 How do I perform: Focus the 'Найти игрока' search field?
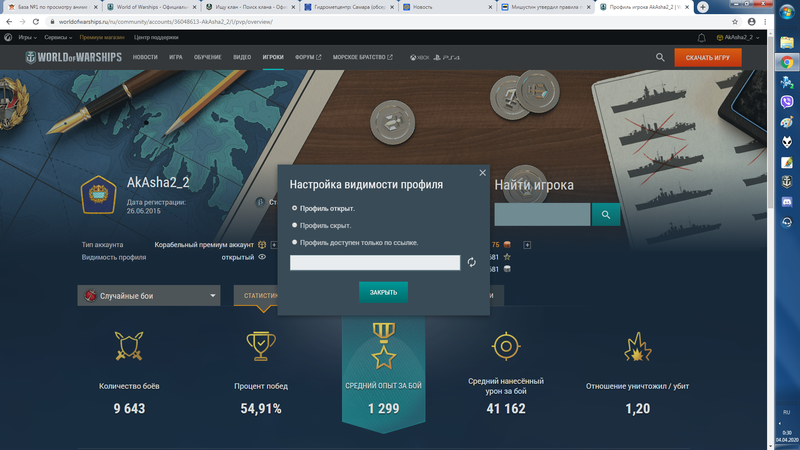coord(542,215)
